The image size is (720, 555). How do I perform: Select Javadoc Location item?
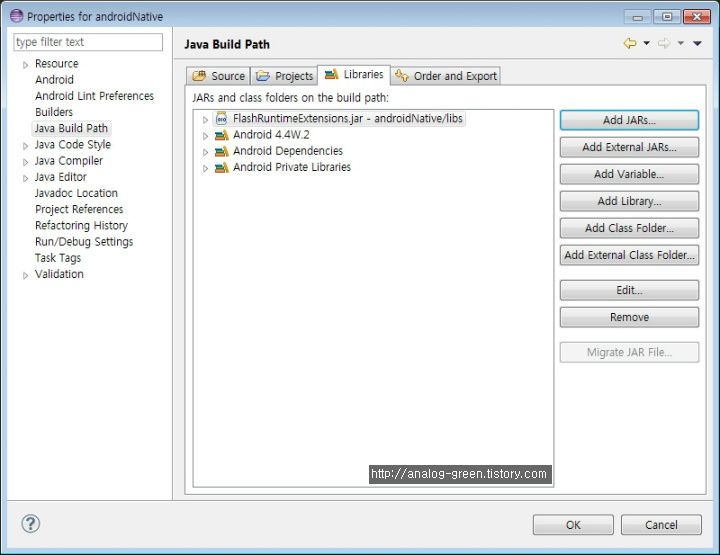[76, 193]
